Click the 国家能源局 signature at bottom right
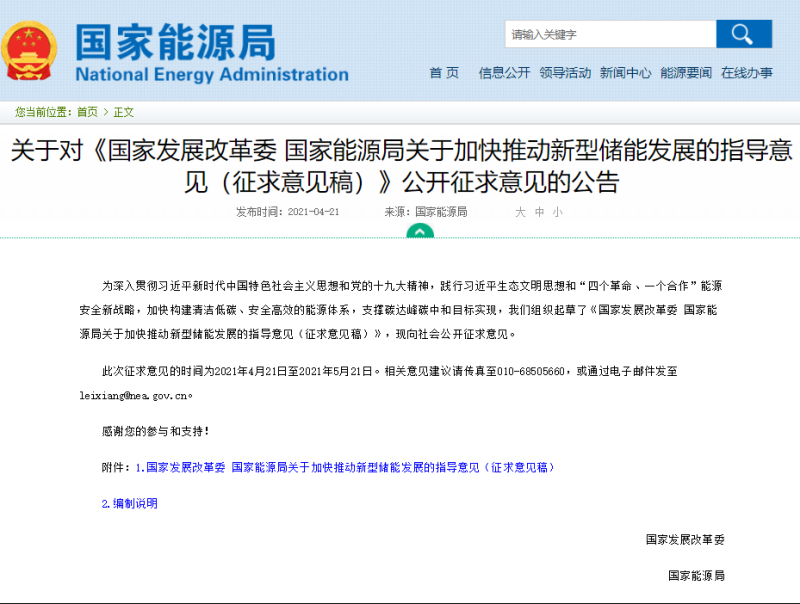The width and height of the screenshot is (800, 604). click(x=696, y=576)
